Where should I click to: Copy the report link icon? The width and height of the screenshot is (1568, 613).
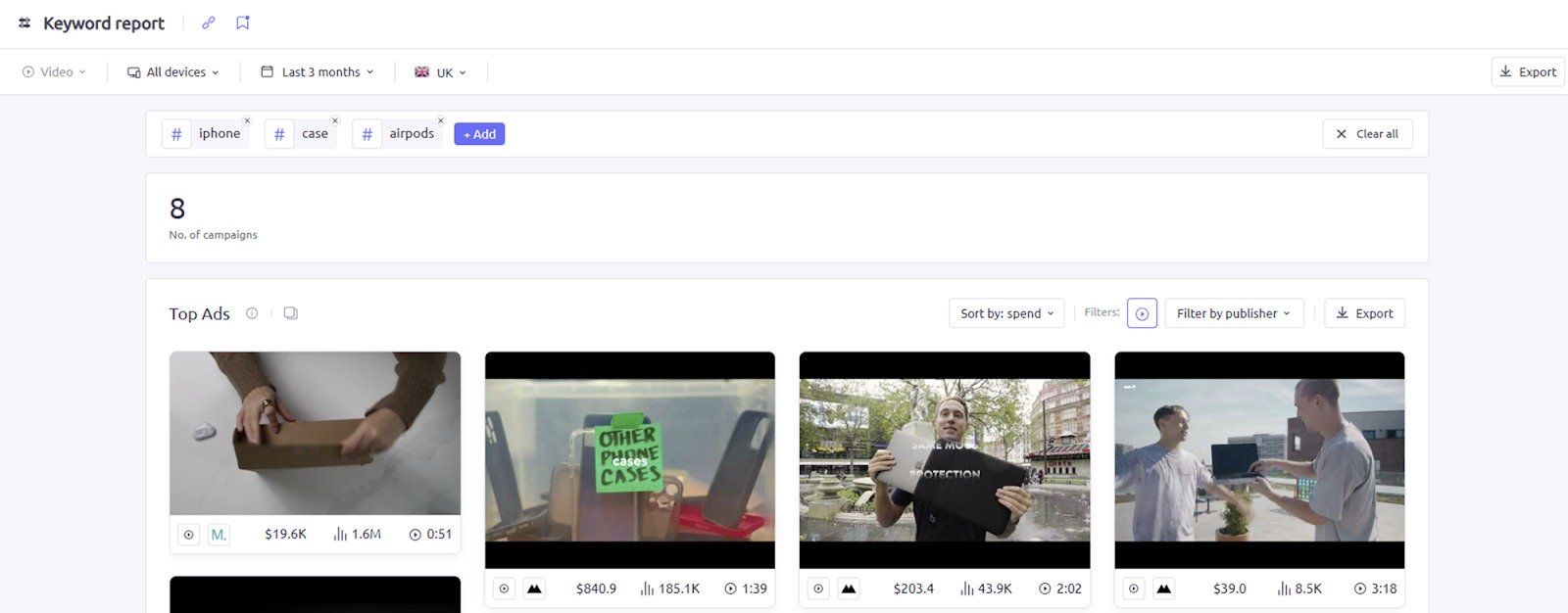(x=208, y=23)
